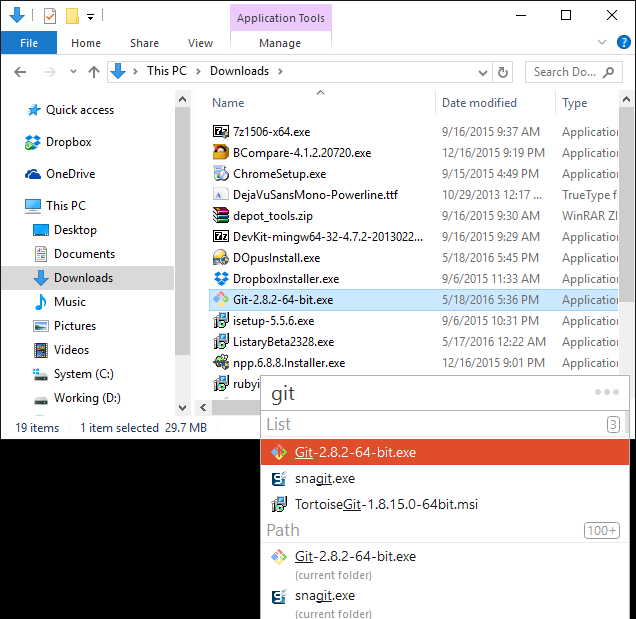Select the snagit.exe result under Path section
The image size is (636, 619).
[x=445, y=603]
